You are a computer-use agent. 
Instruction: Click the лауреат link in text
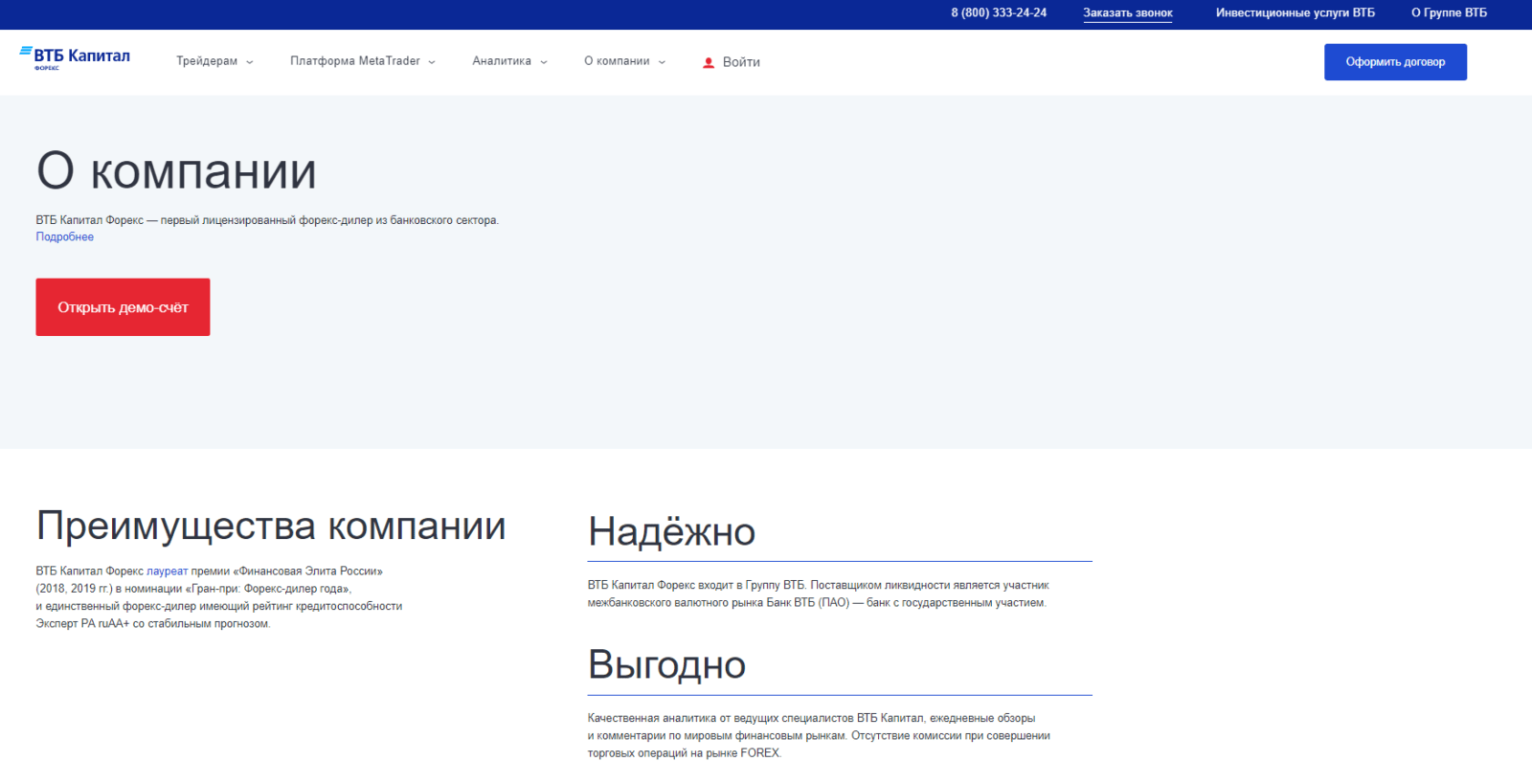pyautogui.click(x=168, y=571)
